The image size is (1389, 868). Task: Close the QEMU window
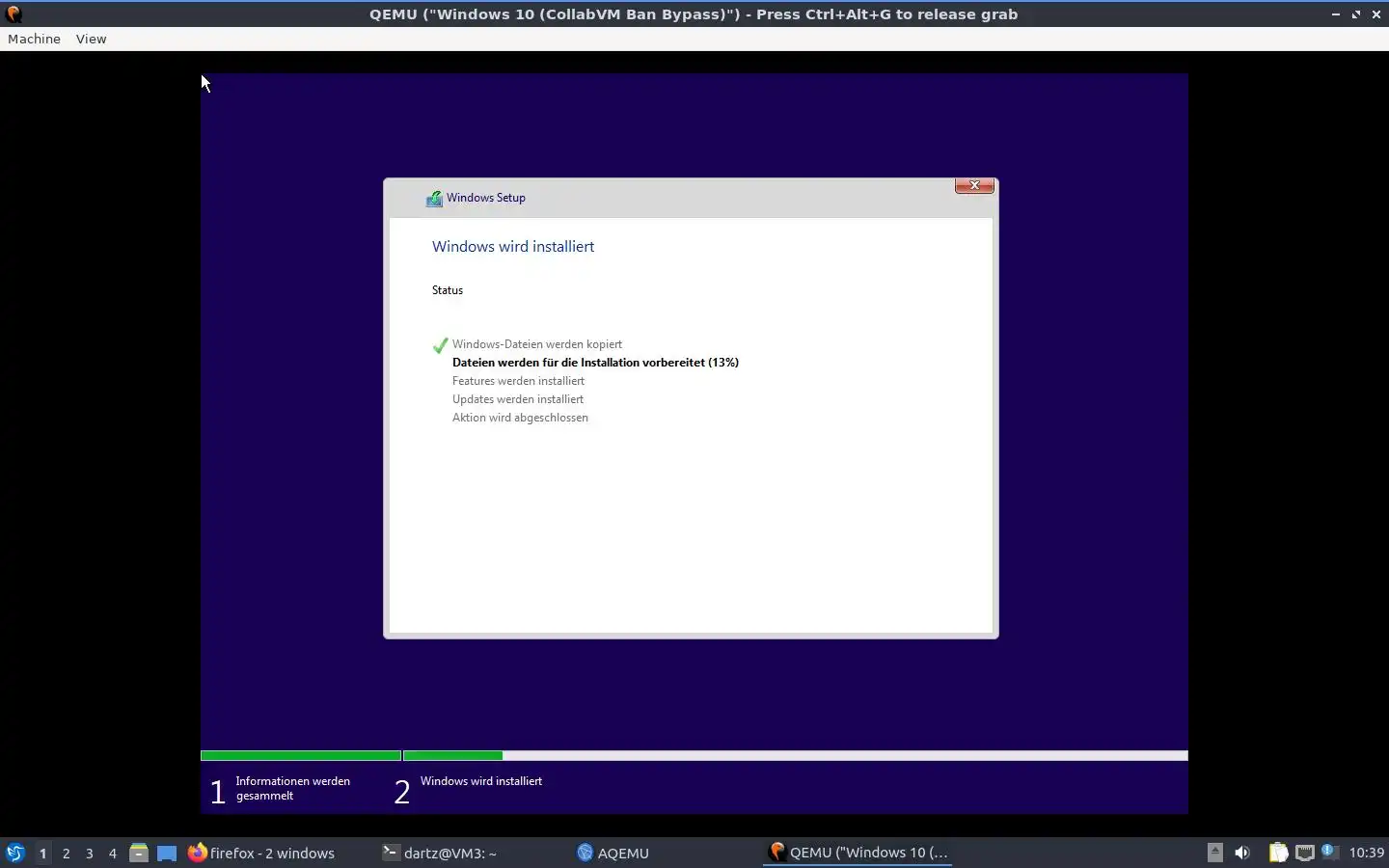pyautogui.click(x=1376, y=14)
